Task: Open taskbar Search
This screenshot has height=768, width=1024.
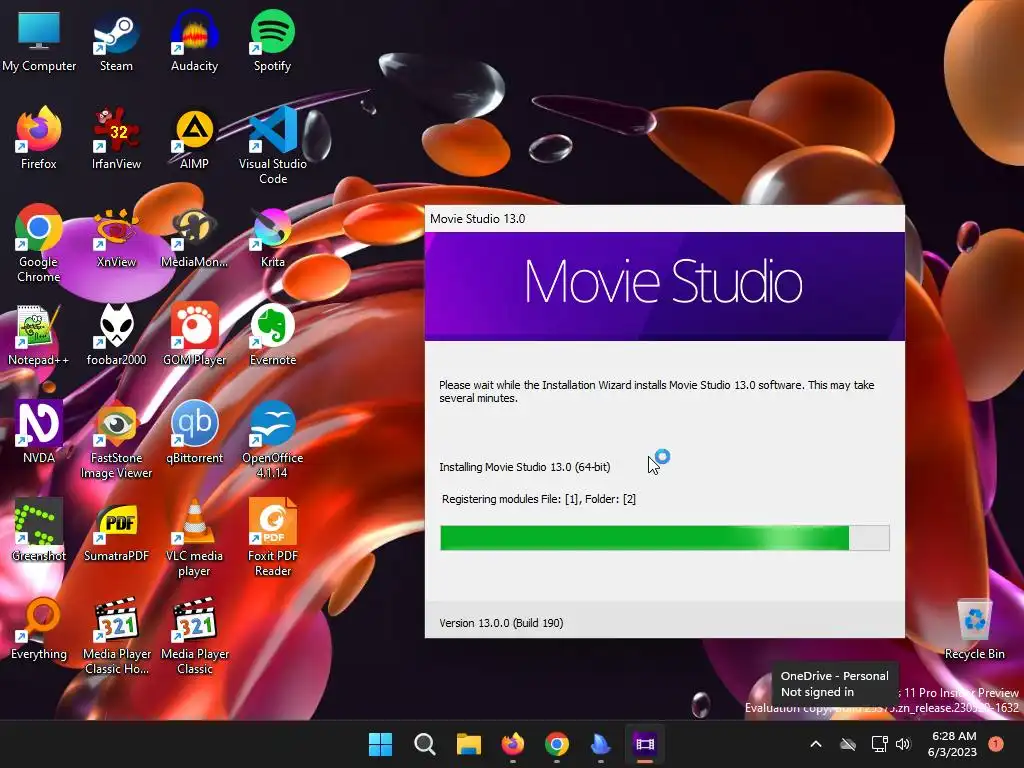Action: click(424, 744)
